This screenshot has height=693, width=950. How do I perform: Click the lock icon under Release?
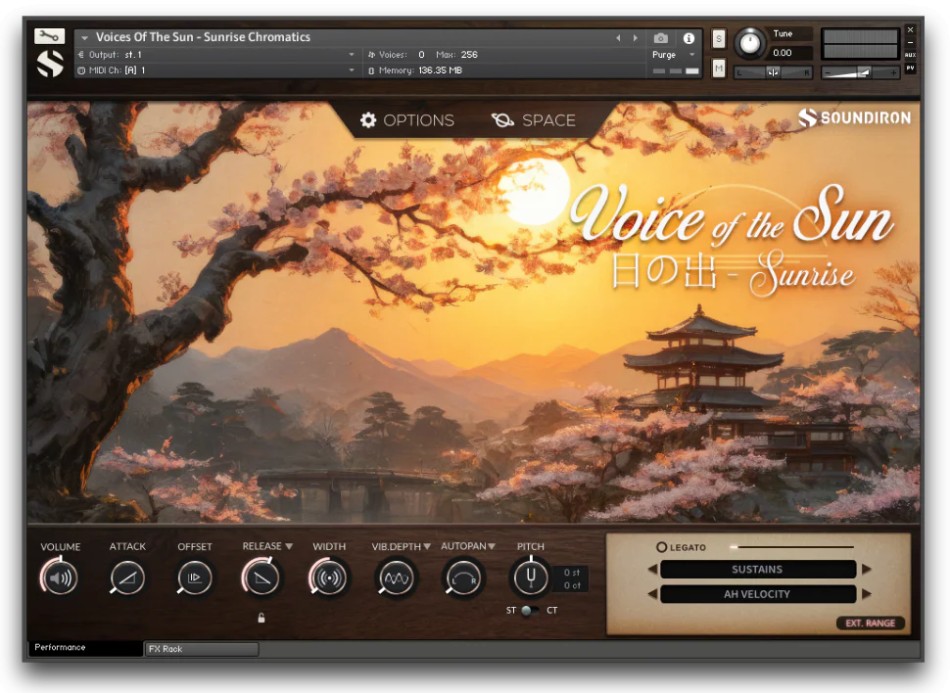click(262, 618)
